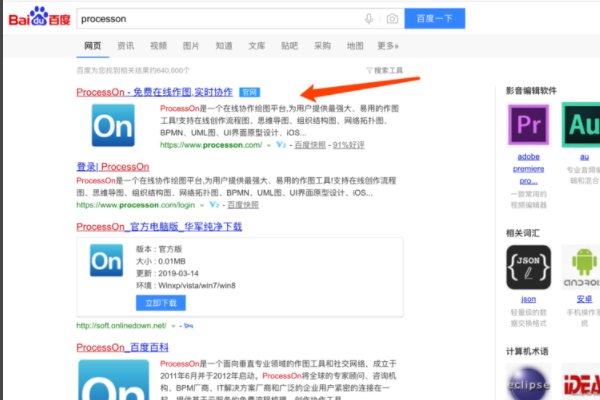This screenshot has height=400, width=600.
Task: Click the Android robot icon
Action: (x=582, y=267)
